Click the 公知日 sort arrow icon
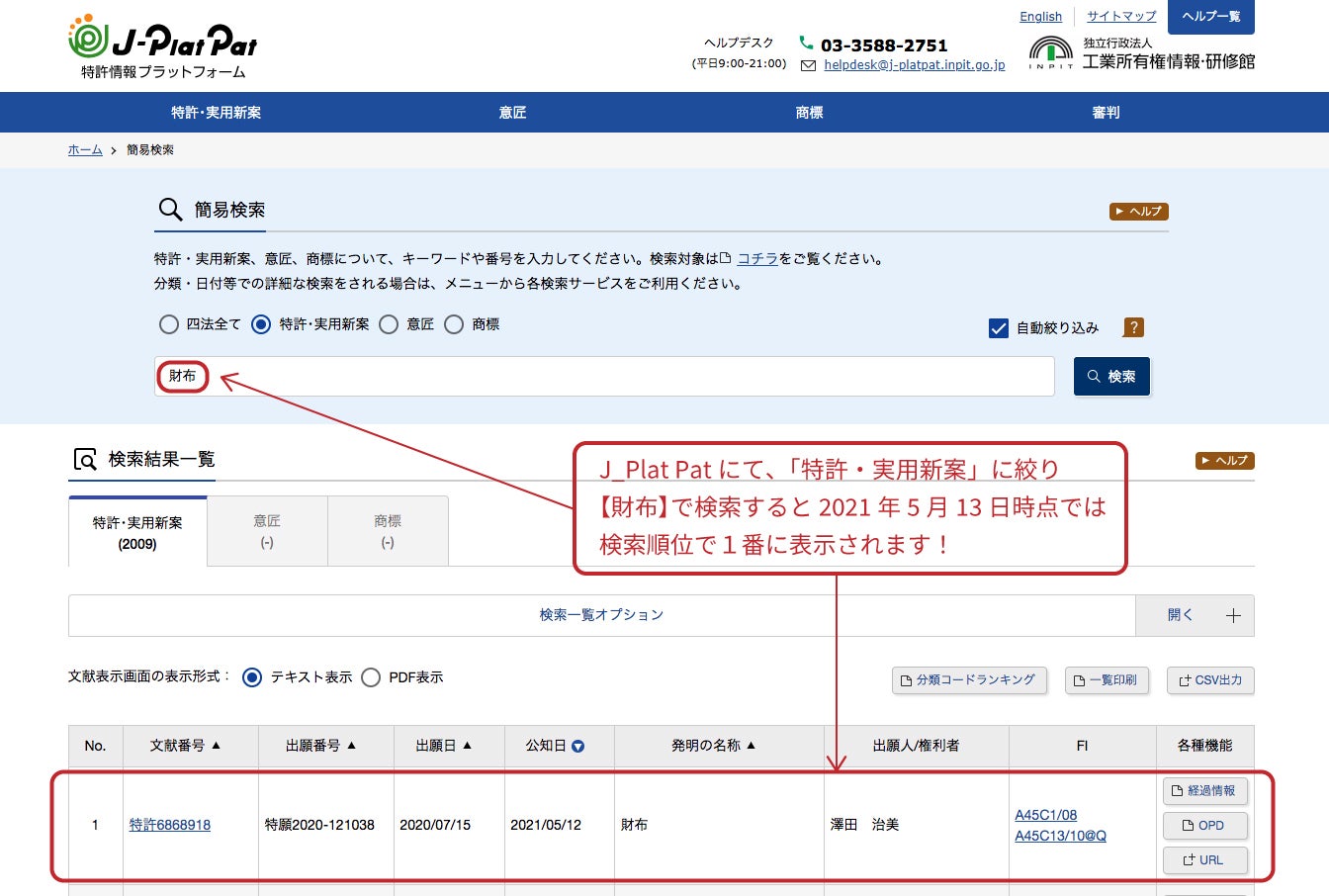Image resolution: width=1329 pixels, height=896 pixels. click(578, 747)
